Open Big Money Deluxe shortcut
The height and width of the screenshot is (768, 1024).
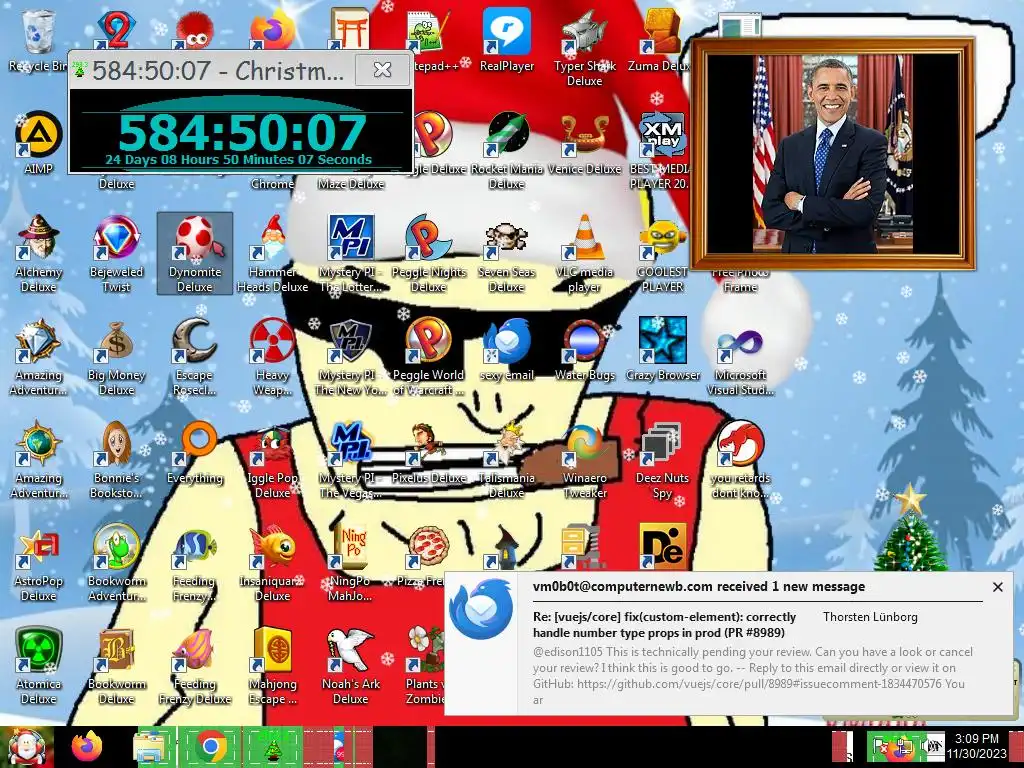[x=116, y=358]
